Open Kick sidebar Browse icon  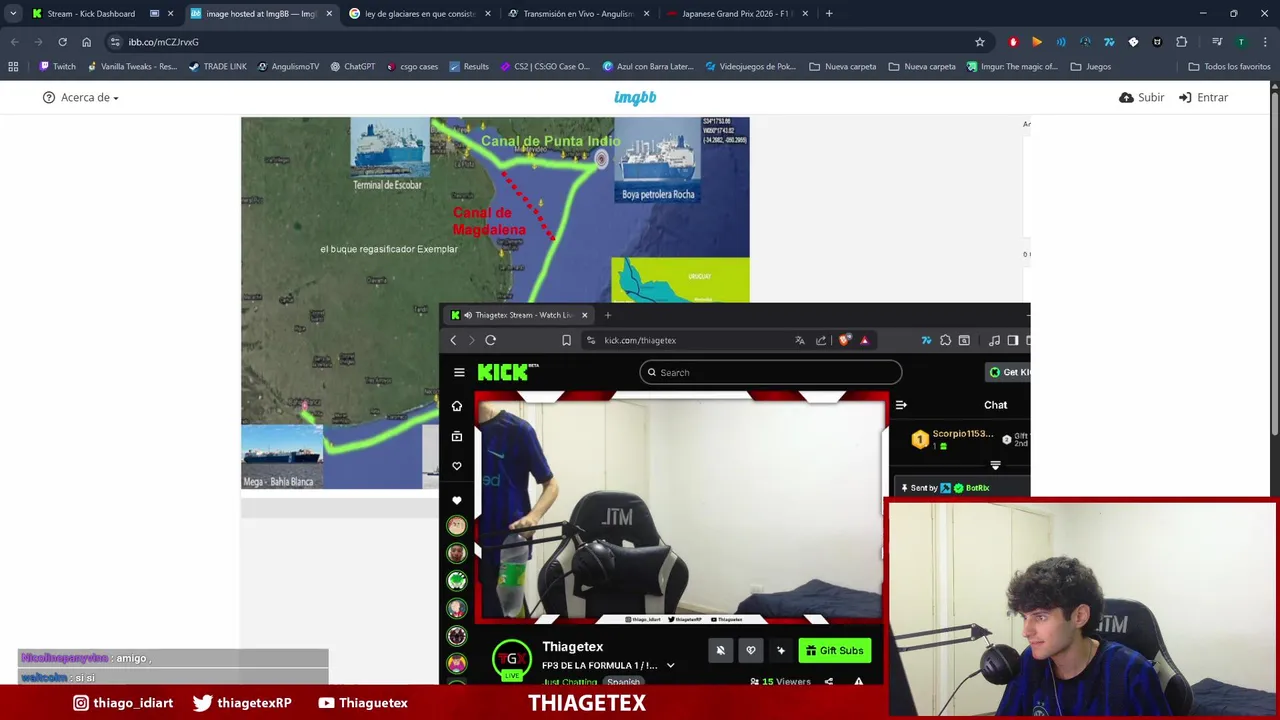click(457, 436)
